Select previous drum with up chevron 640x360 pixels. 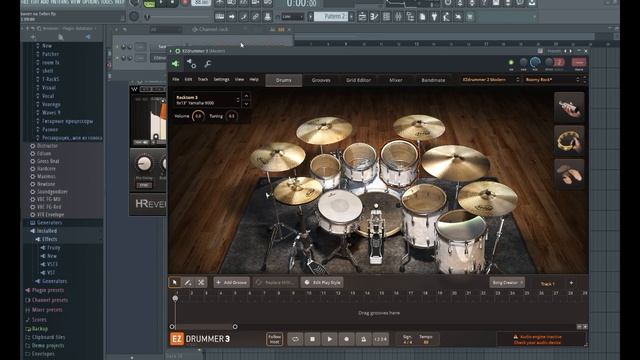coord(246,96)
